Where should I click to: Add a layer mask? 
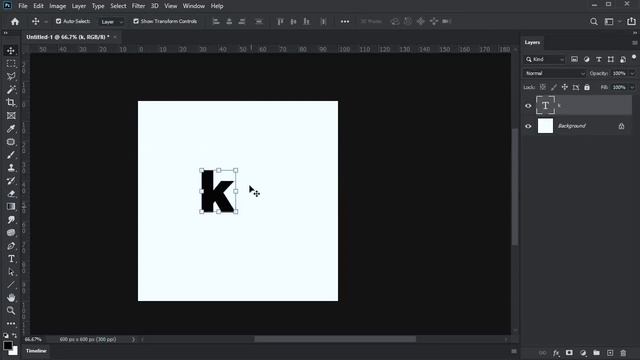(x=569, y=353)
